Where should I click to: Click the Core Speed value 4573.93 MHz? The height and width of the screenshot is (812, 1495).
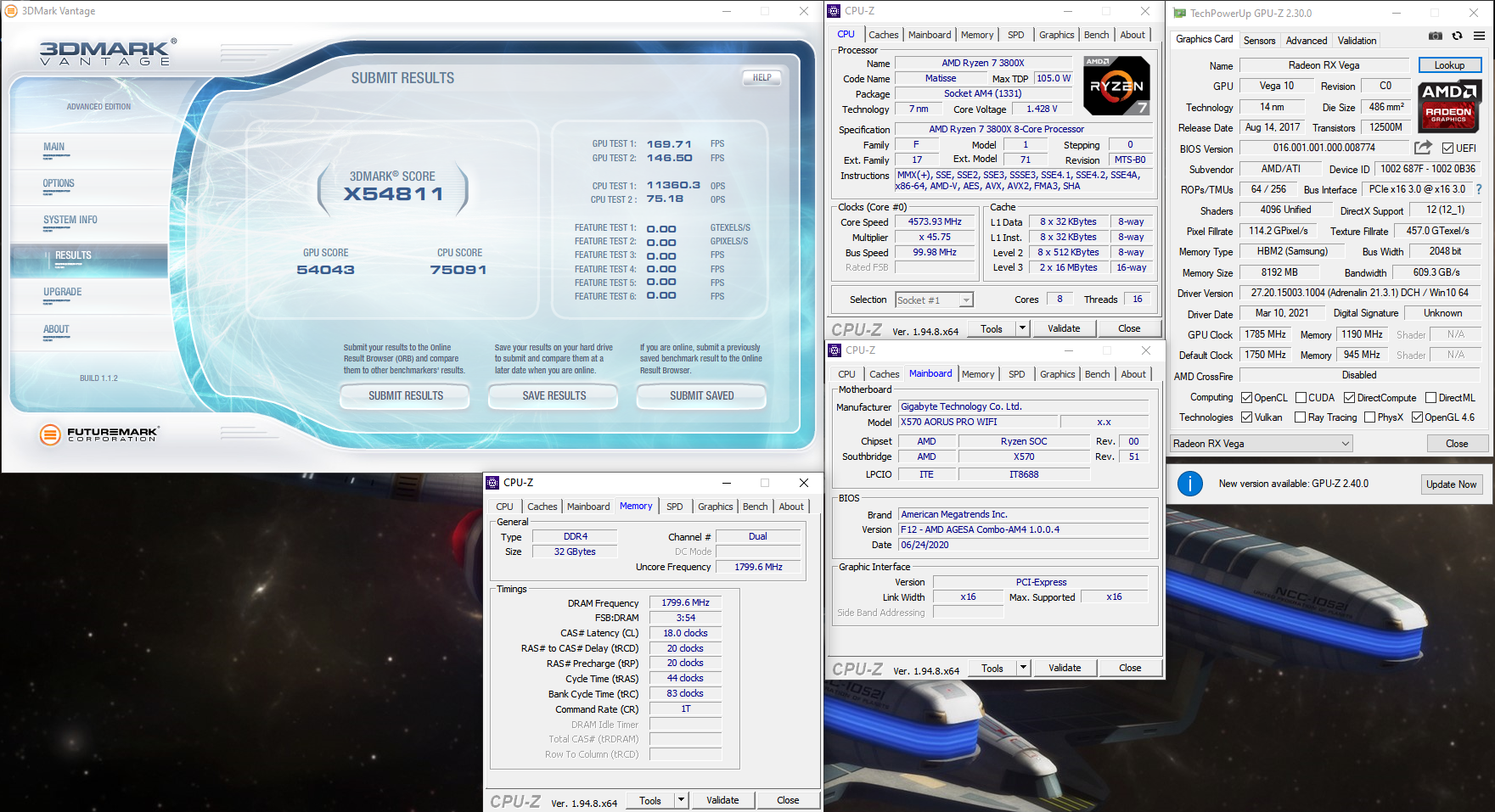(x=935, y=222)
